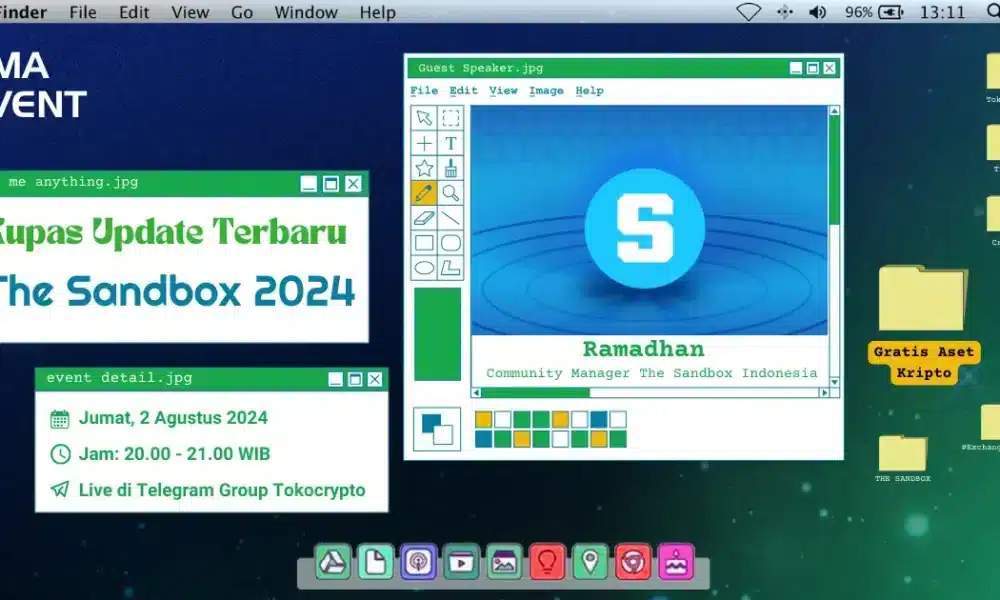Click the 'Ramadhan' speaker name
Screen dimensions: 1000x600
pyautogui.click(x=644, y=349)
